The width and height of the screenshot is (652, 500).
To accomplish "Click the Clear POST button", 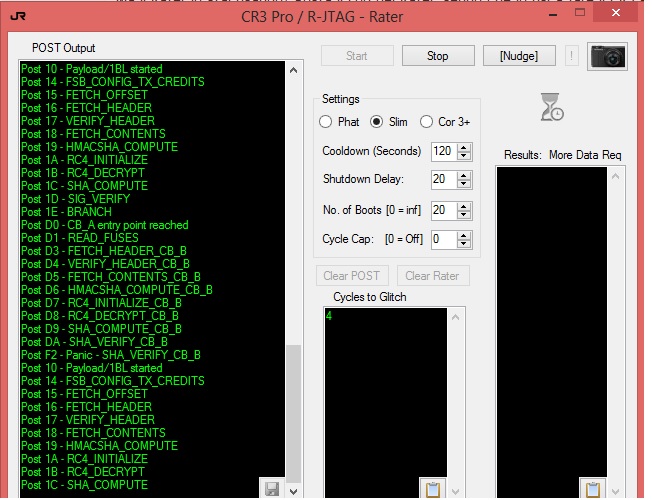I will [352, 276].
